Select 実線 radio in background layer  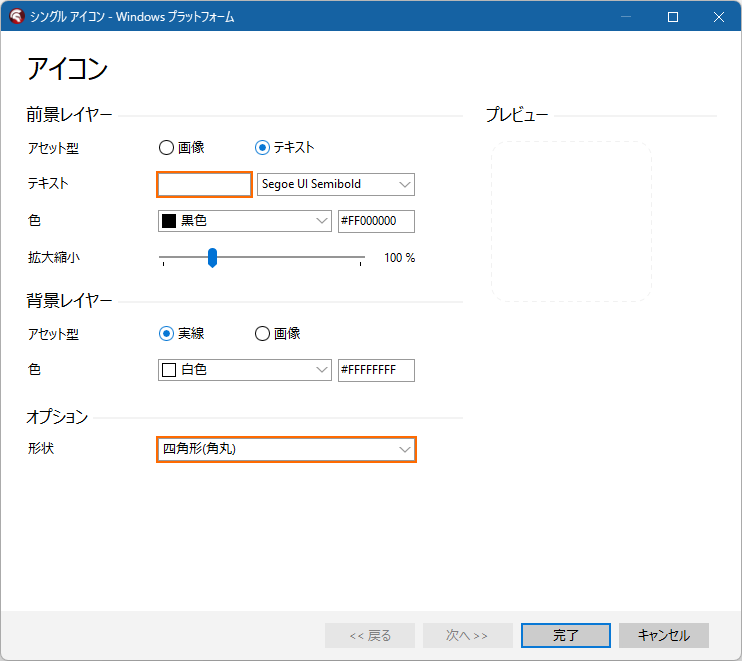coord(182,334)
